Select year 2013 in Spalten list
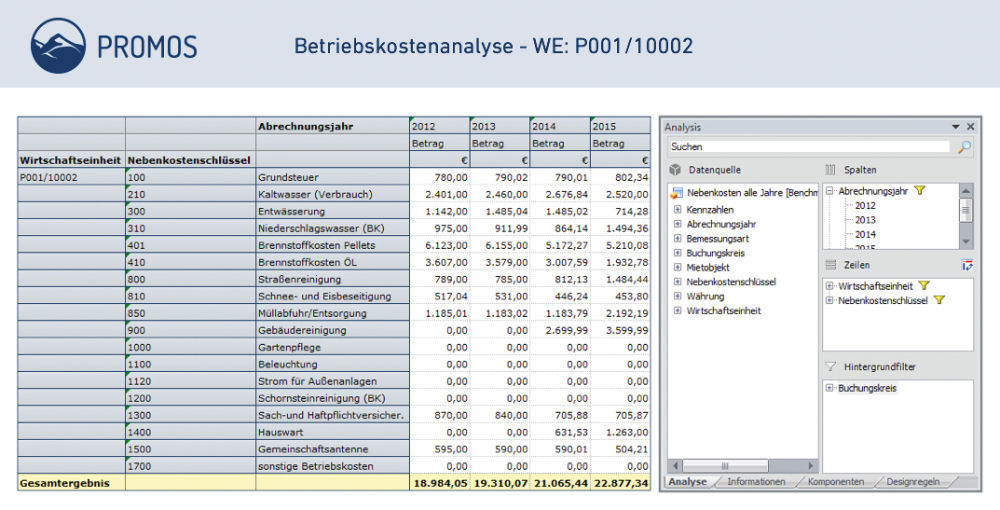 tap(865, 220)
